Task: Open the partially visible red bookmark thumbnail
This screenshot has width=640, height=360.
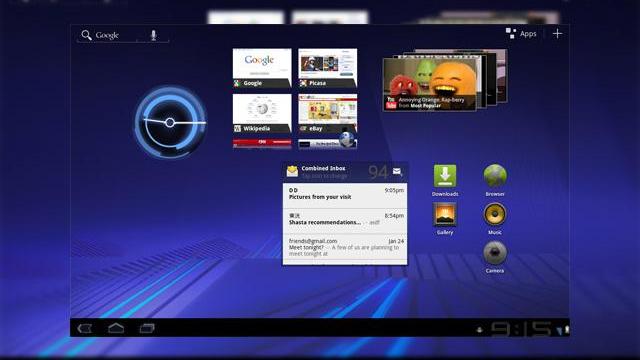Action: pos(262,144)
